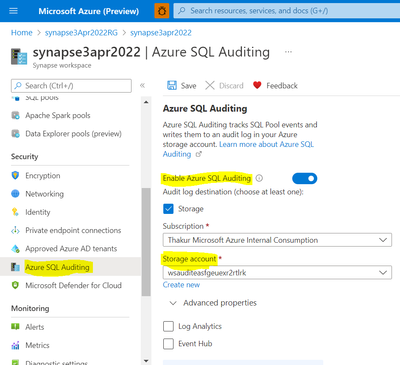Collapse the sidebar with double-chevron icon
Viewport: 400px width, 365px height.
[142, 85]
